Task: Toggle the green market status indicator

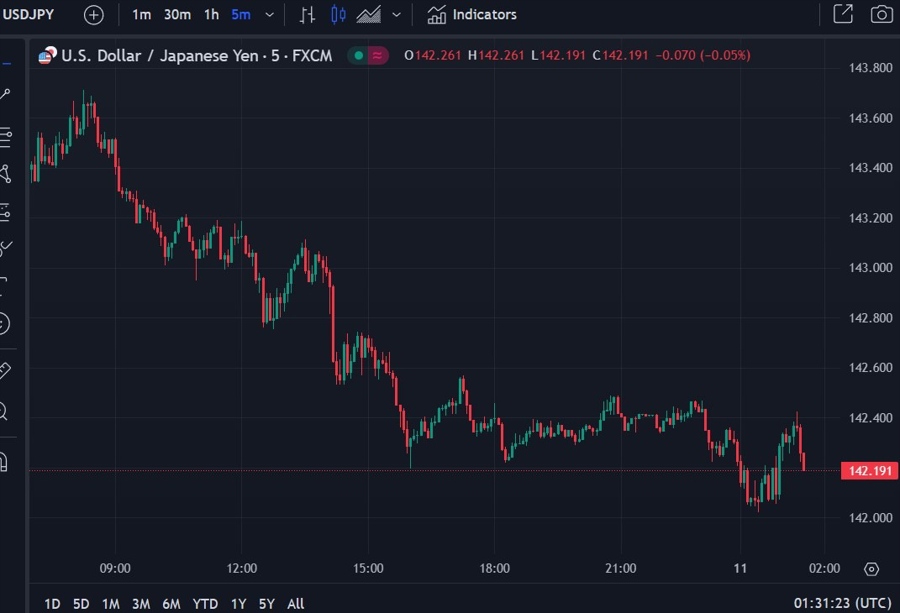Action: [x=357, y=56]
